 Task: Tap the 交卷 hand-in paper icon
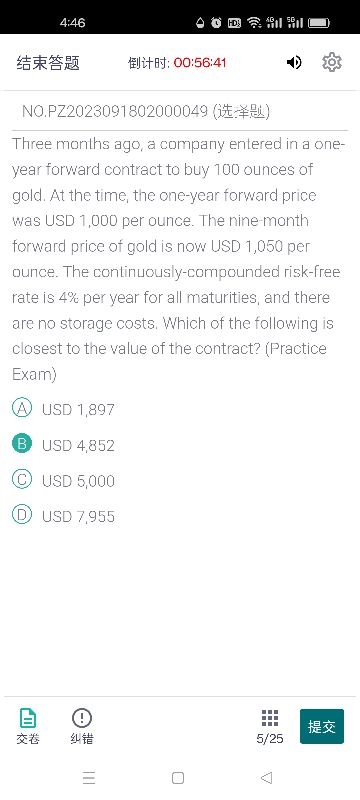[28, 726]
